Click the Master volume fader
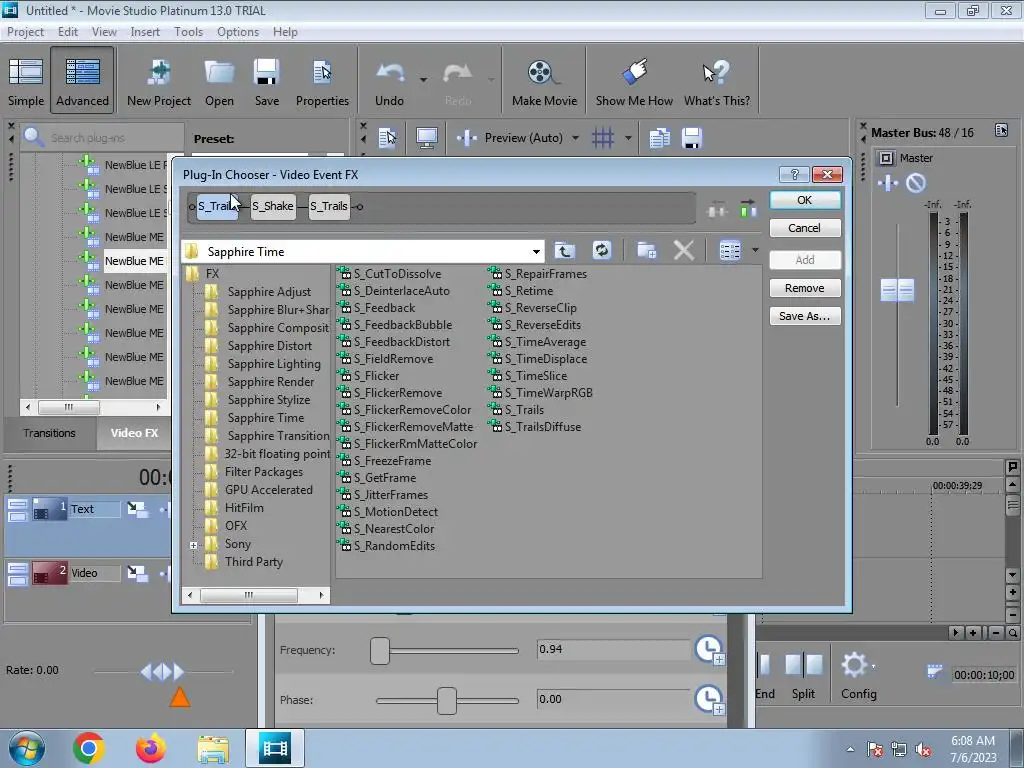 (897, 289)
